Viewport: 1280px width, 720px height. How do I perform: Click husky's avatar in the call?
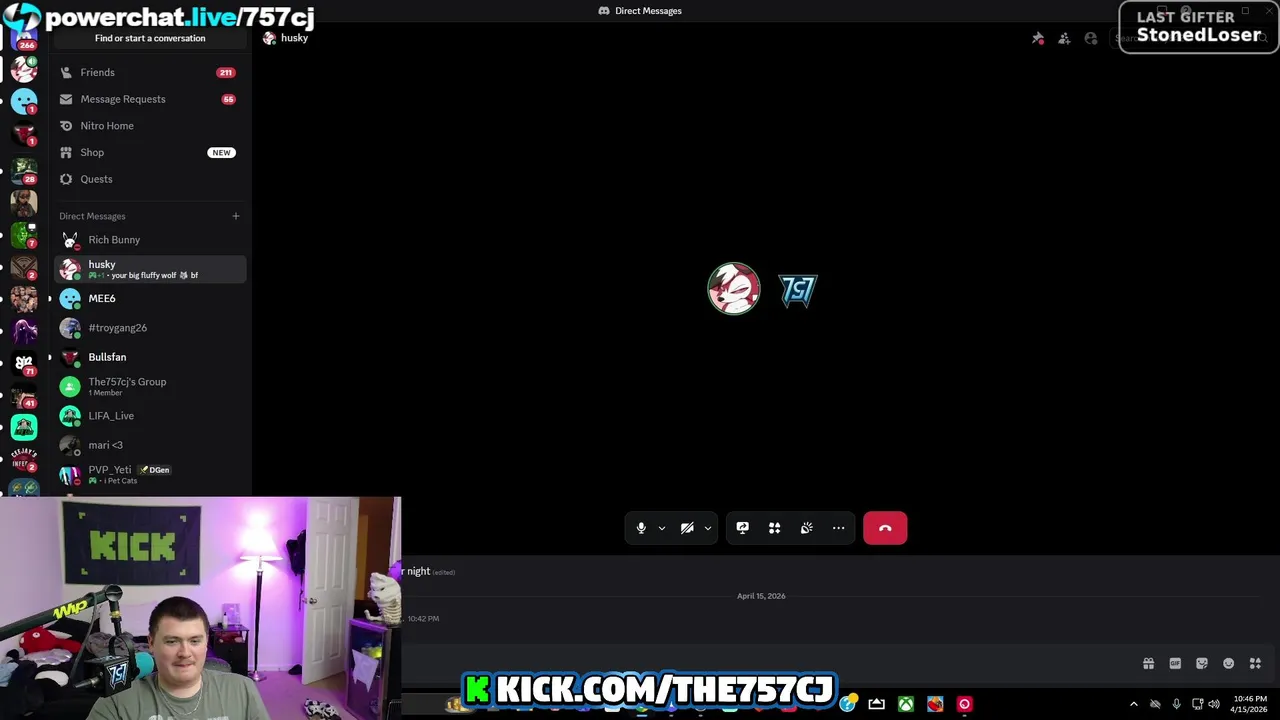coord(734,289)
